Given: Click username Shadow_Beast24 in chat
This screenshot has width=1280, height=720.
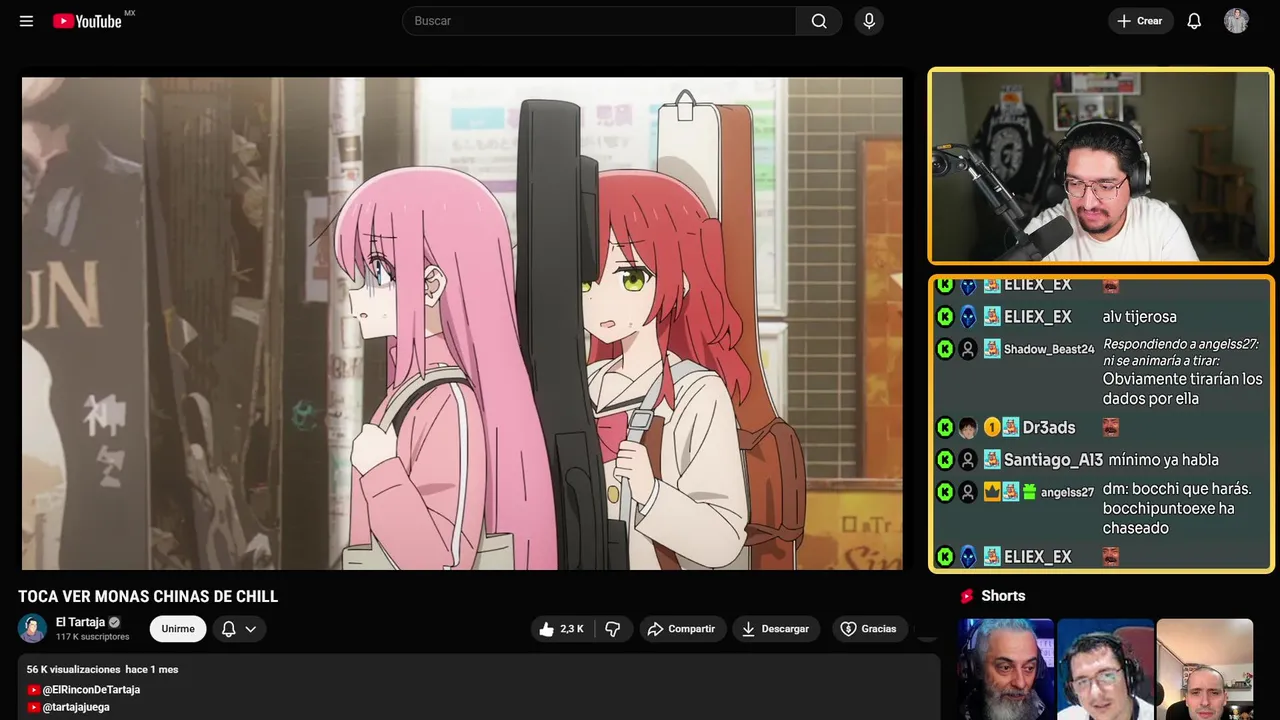Looking at the screenshot, I should 1049,349.
